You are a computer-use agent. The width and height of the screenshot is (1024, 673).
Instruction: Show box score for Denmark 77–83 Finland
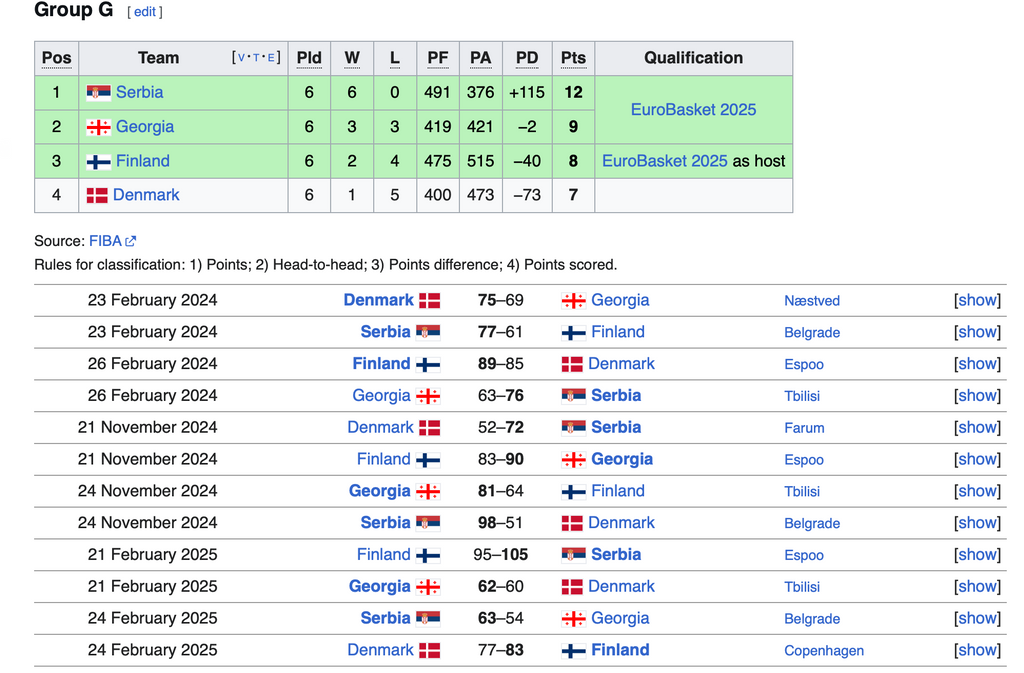tap(977, 650)
